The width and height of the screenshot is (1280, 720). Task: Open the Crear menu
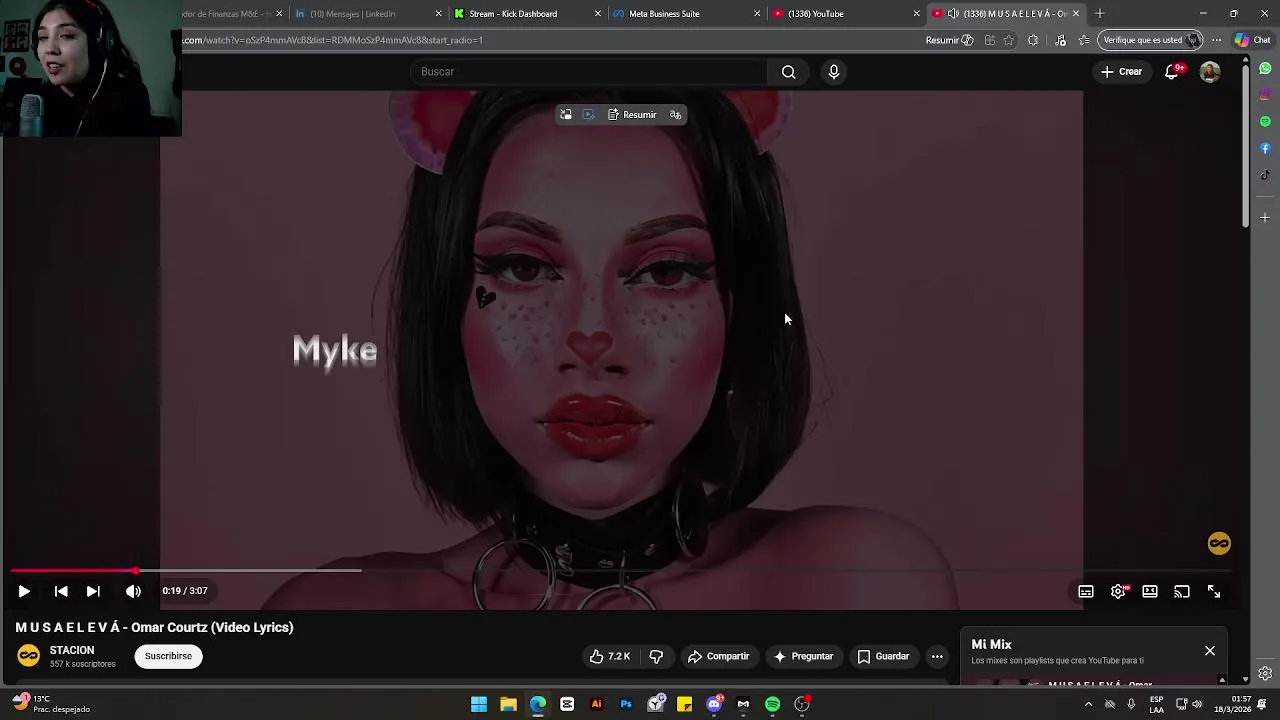pyautogui.click(x=1122, y=72)
